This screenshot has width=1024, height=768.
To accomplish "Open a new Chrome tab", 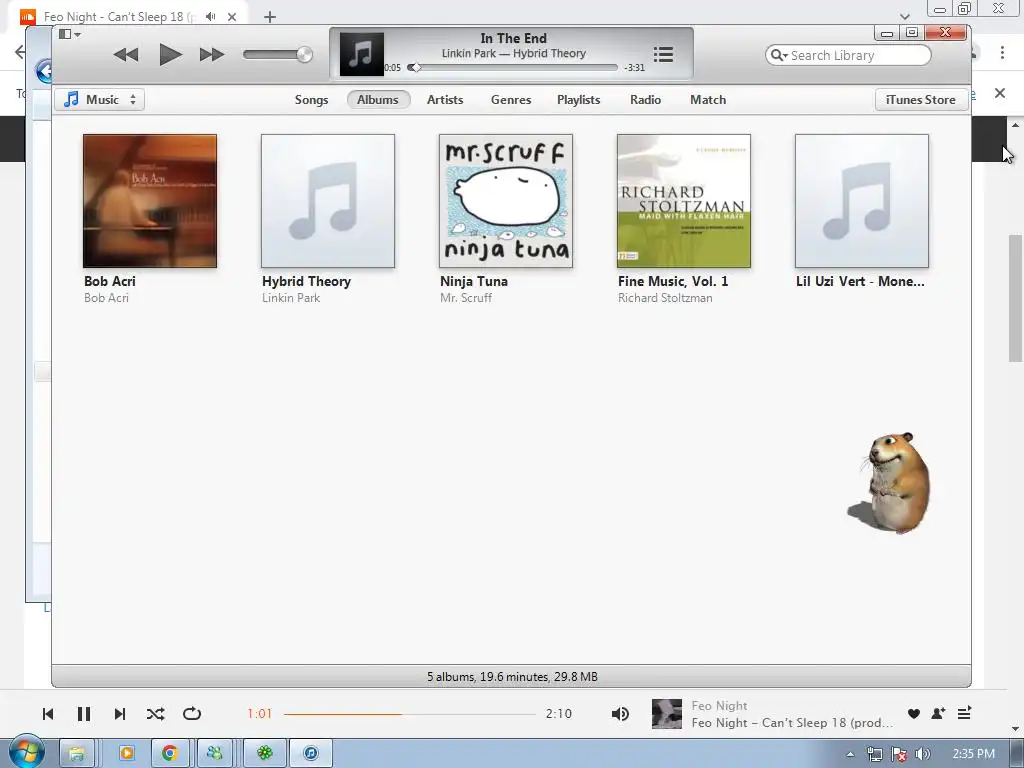I will [x=270, y=17].
